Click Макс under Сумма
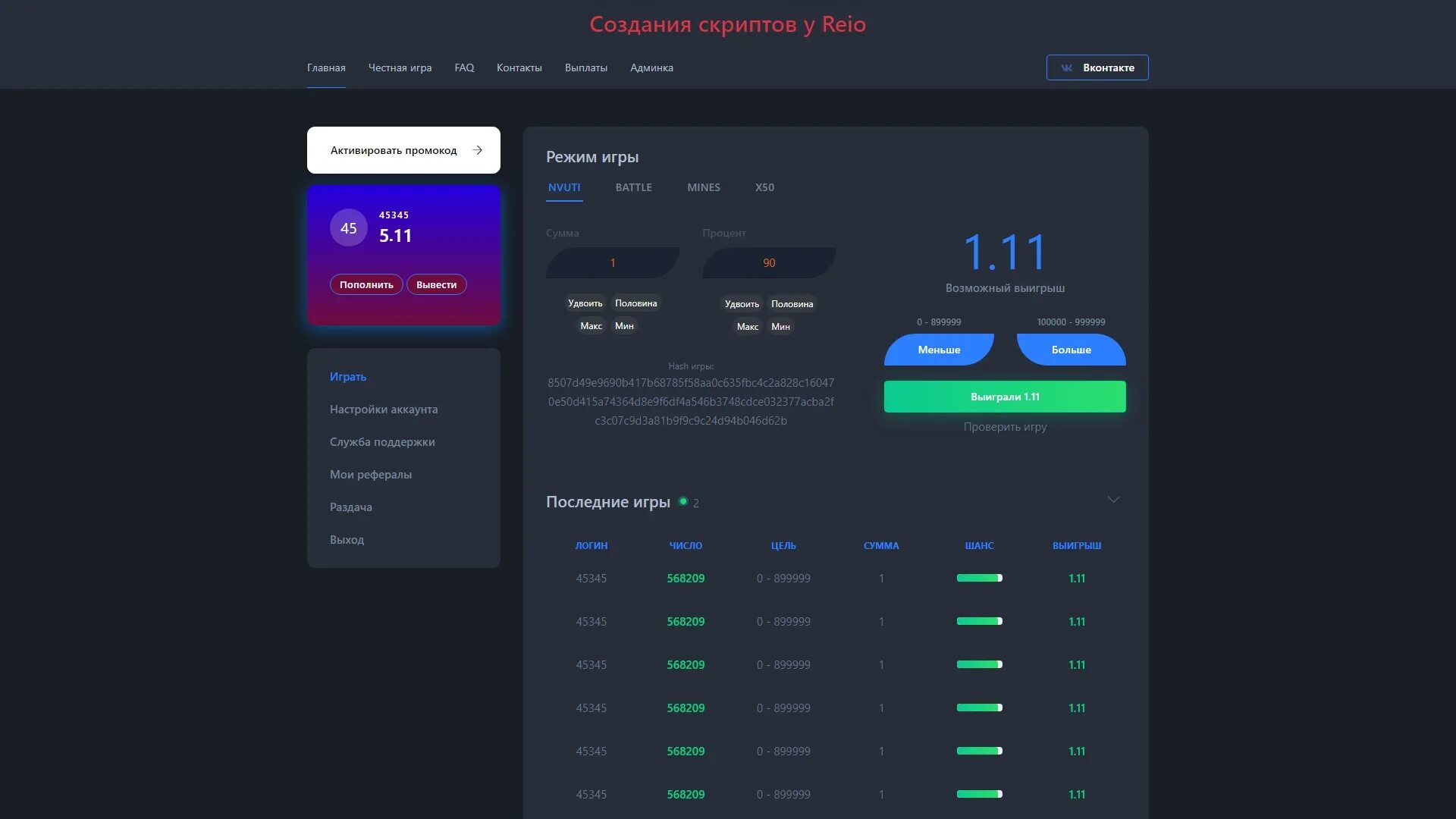Viewport: 1456px width, 819px height. (x=591, y=326)
